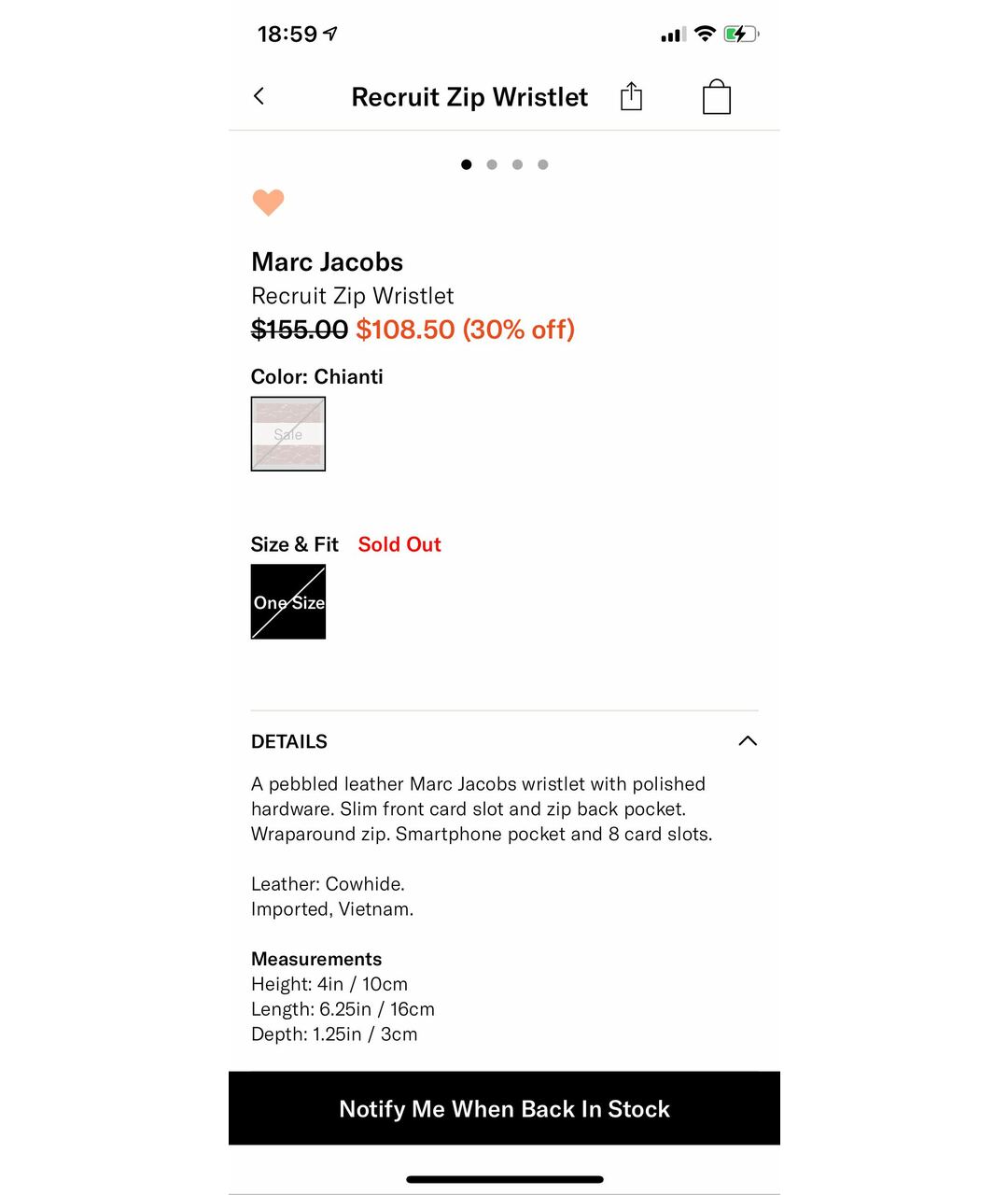This screenshot has width=1008, height=1195.
Task: Open the share sheet icon
Action: coord(631,96)
